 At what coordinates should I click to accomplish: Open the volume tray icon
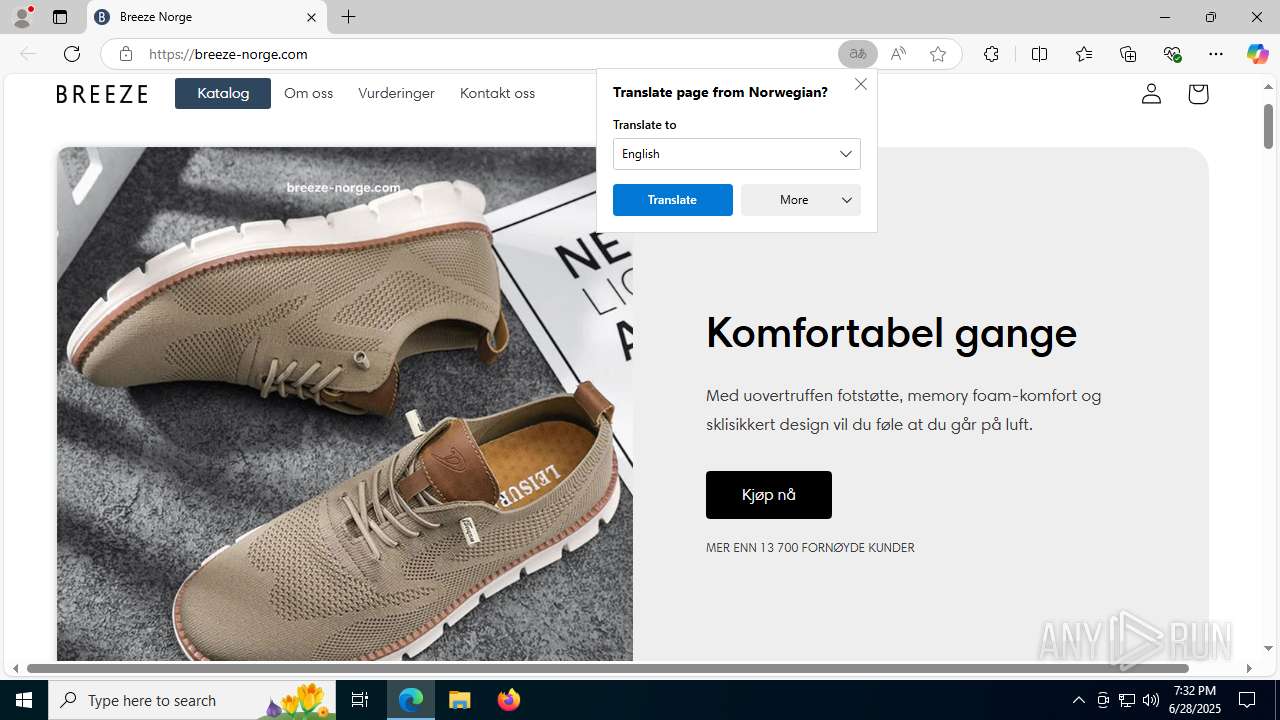pos(1151,700)
